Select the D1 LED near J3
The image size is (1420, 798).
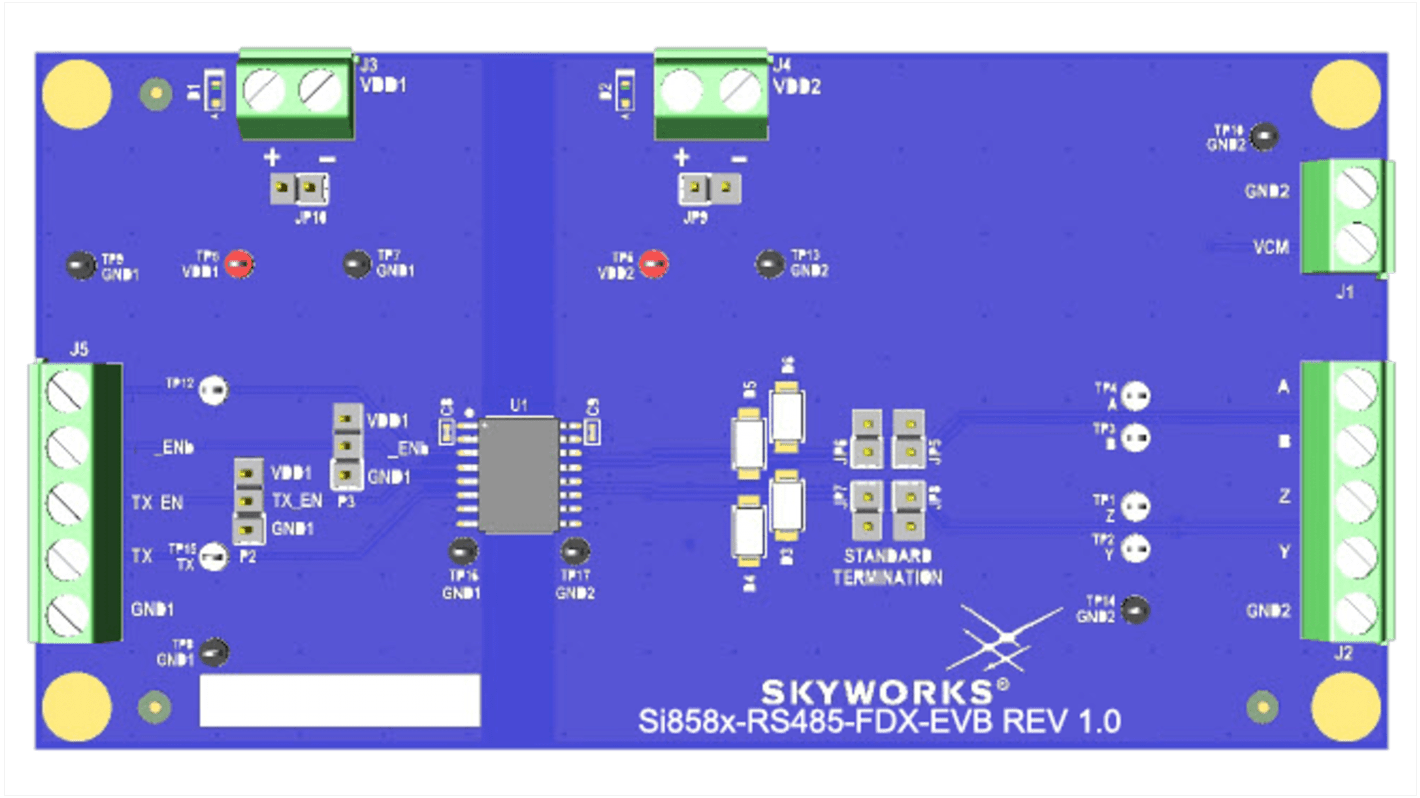(x=216, y=93)
